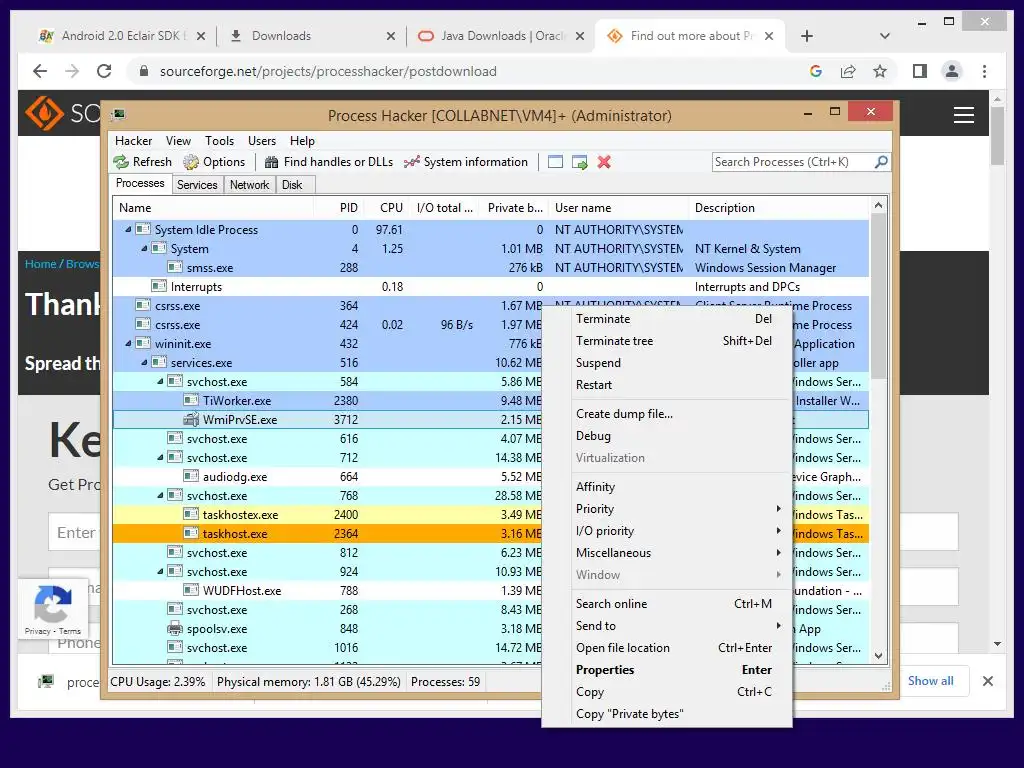Collapse the System Idle Process tree
Image resolution: width=1024 pixels, height=768 pixels.
[x=128, y=229]
